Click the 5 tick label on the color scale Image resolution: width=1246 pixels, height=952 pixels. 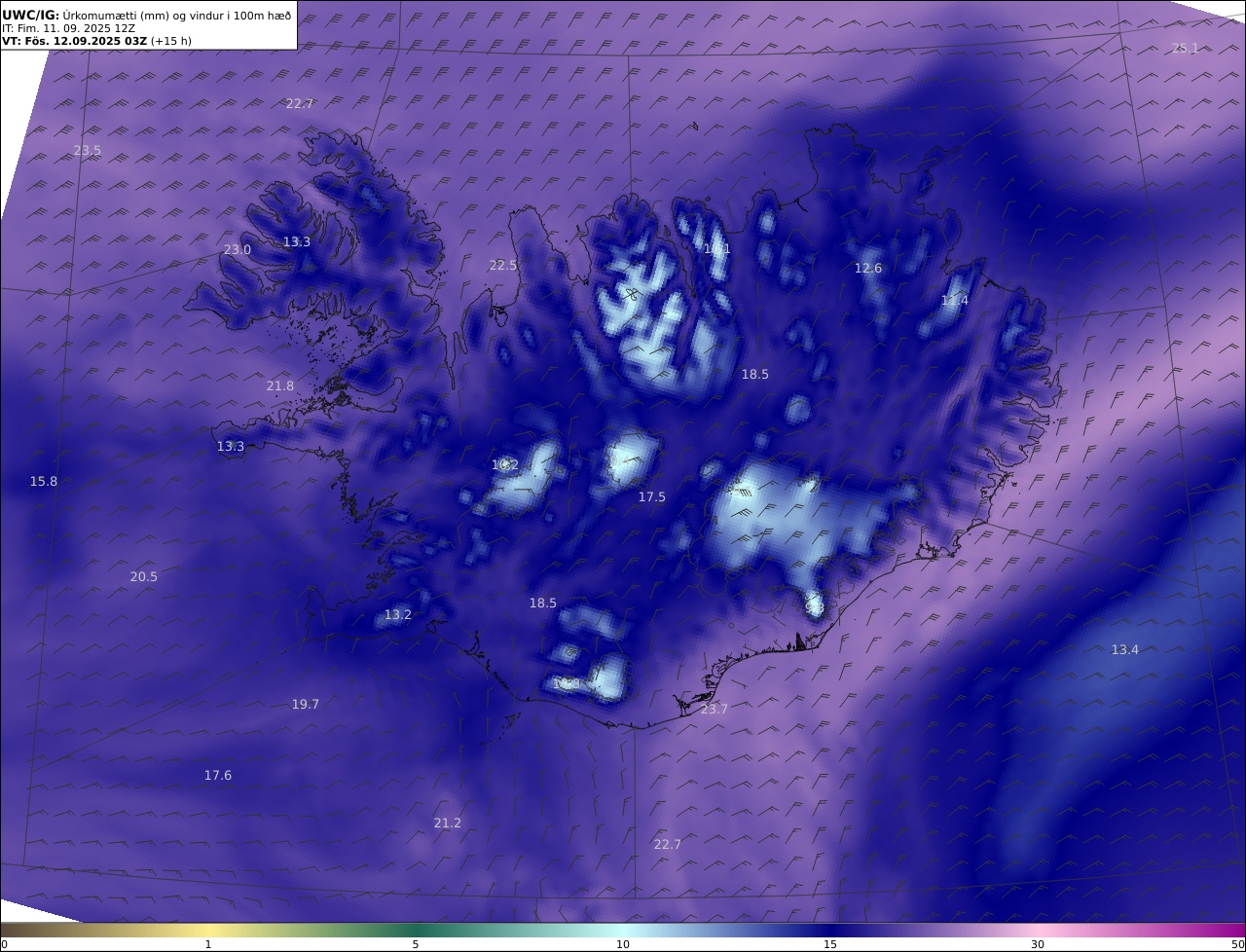pyautogui.click(x=416, y=944)
